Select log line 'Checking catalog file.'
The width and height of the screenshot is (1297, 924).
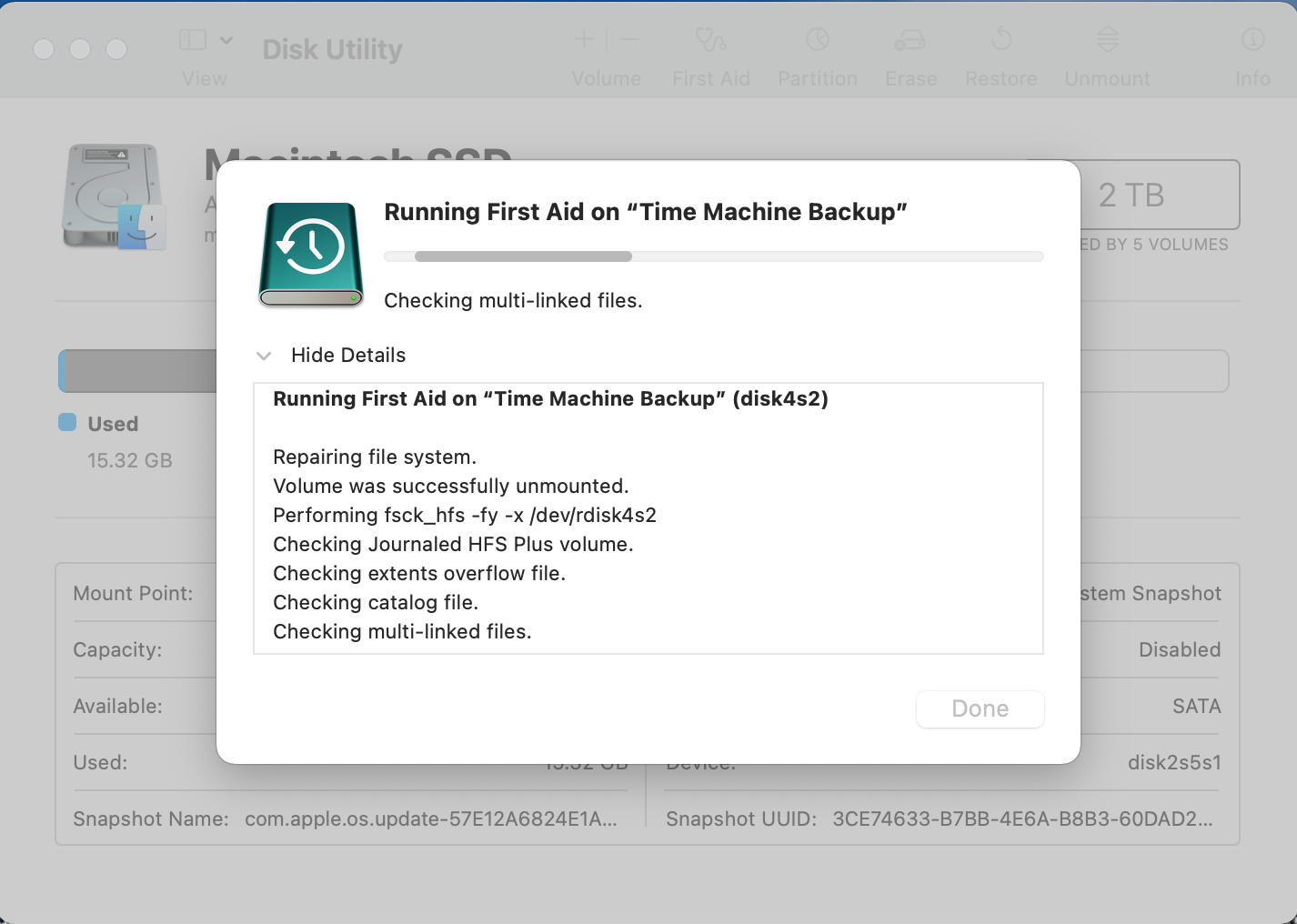coord(376,603)
